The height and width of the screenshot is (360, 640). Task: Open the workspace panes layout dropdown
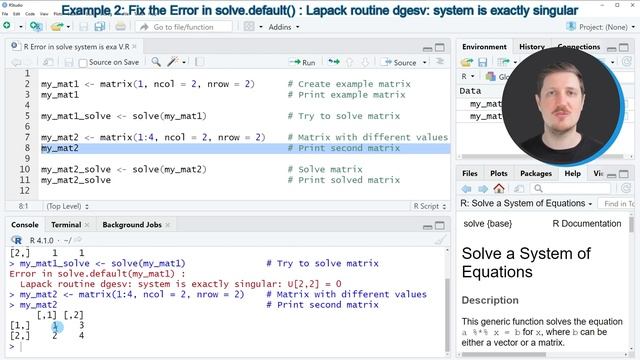click(x=253, y=27)
